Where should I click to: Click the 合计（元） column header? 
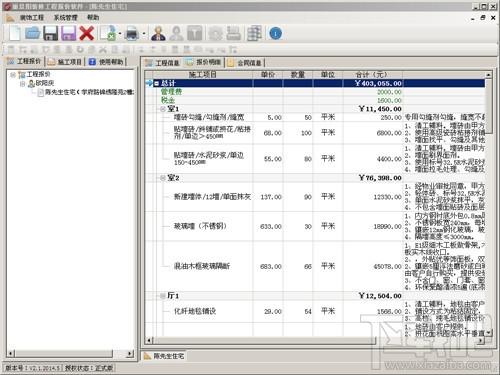coord(372,75)
